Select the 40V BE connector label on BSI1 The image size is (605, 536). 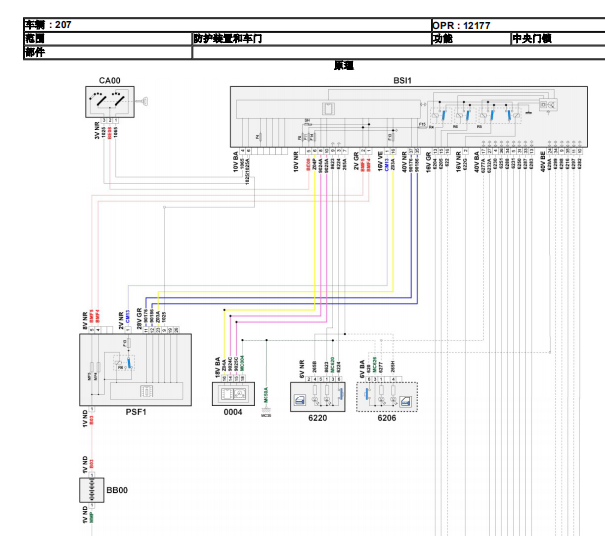tap(543, 161)
